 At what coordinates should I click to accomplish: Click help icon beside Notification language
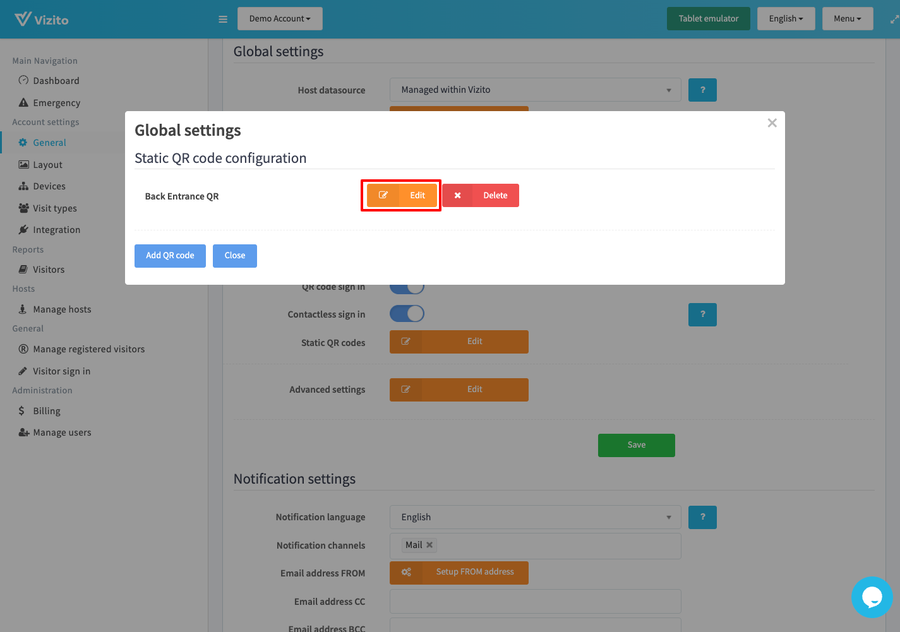[702, 517]
